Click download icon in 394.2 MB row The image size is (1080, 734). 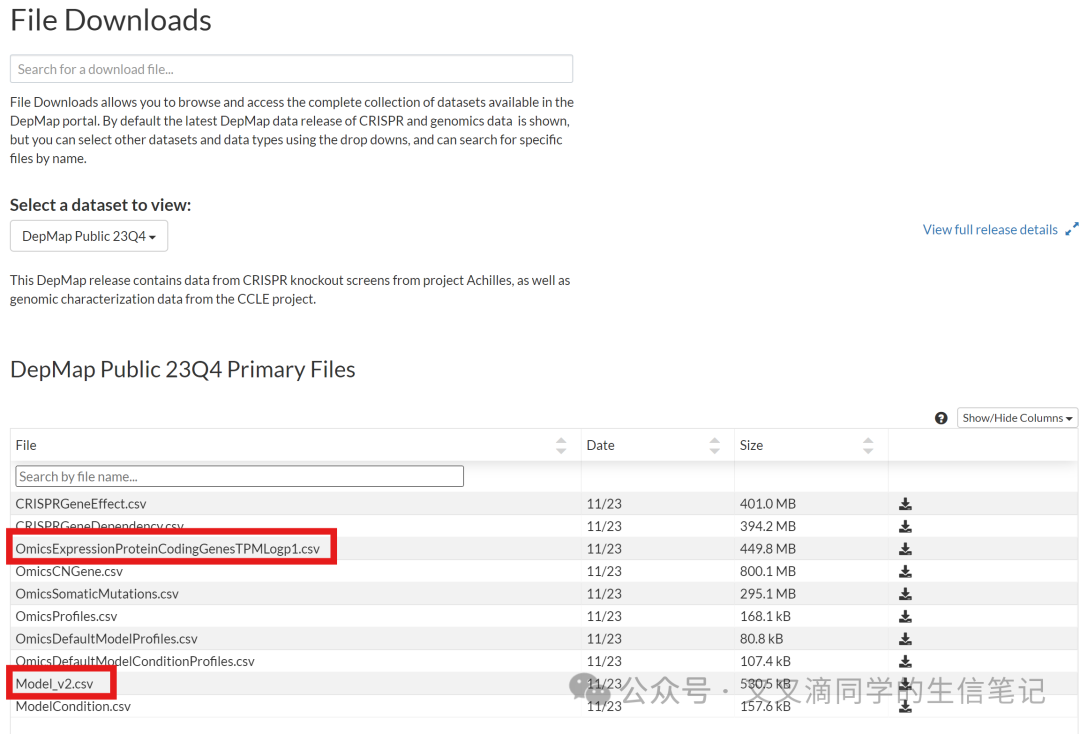click(905, 527)
